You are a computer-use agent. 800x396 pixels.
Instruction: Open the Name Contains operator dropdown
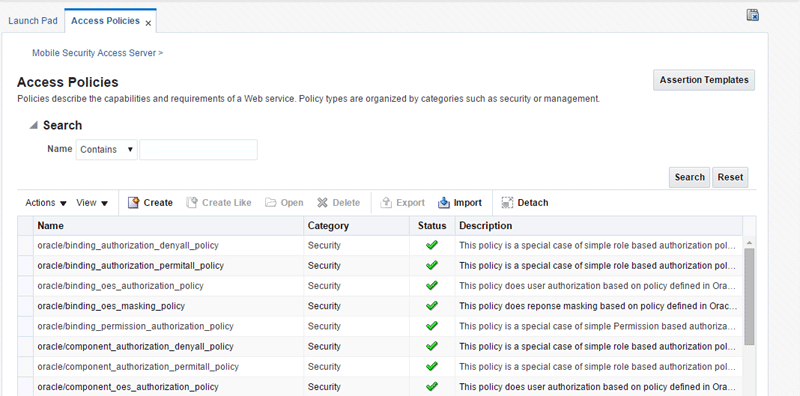coord(107,150)
